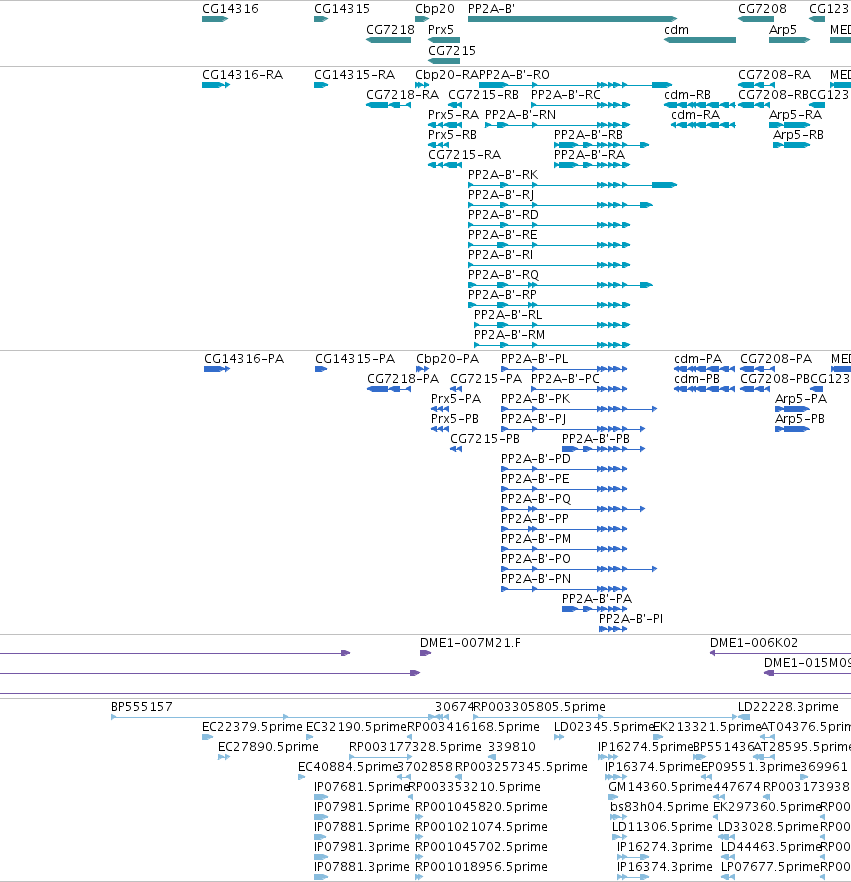Image resolution: width=851 pixels, height=882 pixels.
Task: Click the long PP2A-B' gene bar
Action: coord(572,19)
